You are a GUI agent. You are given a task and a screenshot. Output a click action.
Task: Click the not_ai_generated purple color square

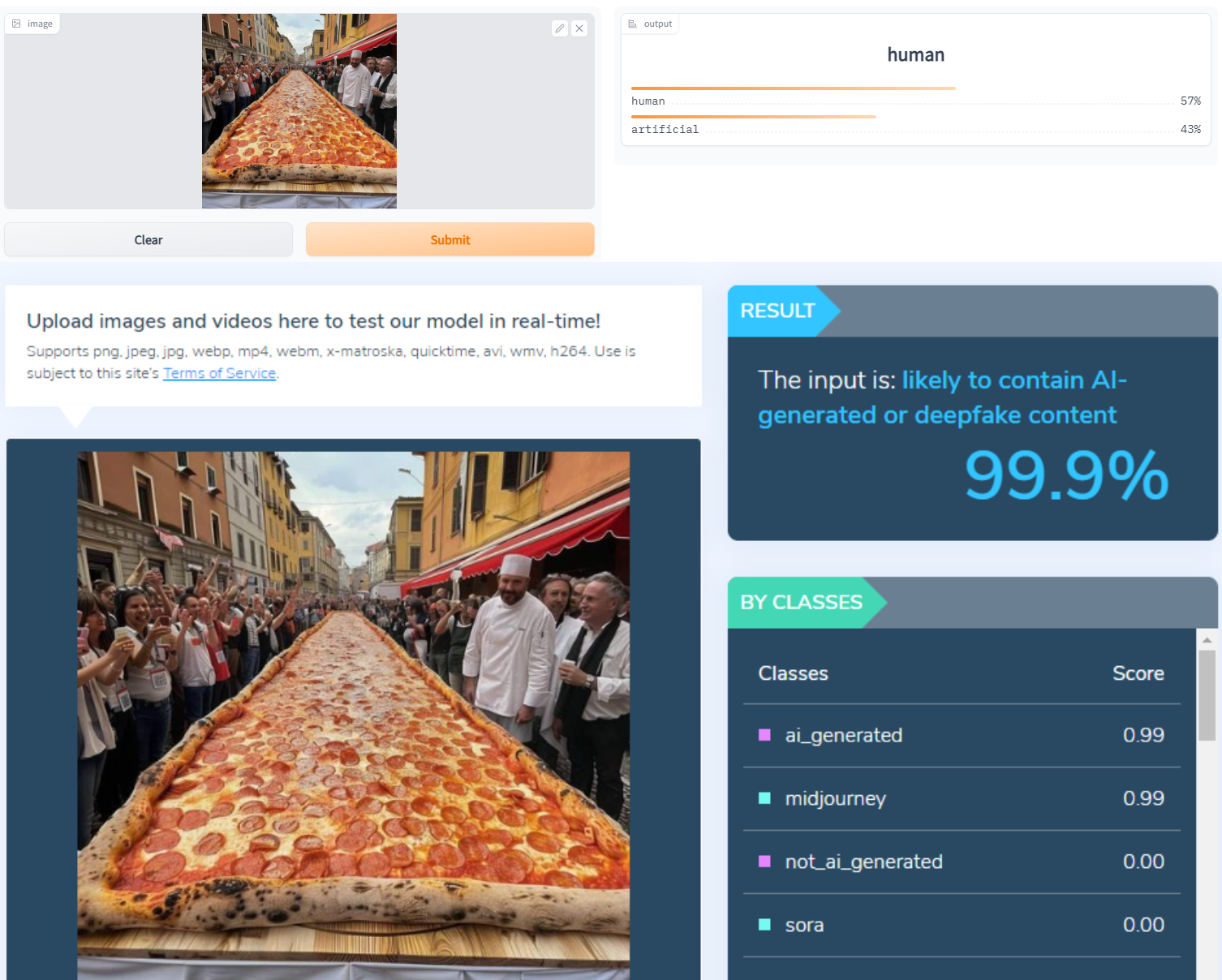click(x=764, y=862)
